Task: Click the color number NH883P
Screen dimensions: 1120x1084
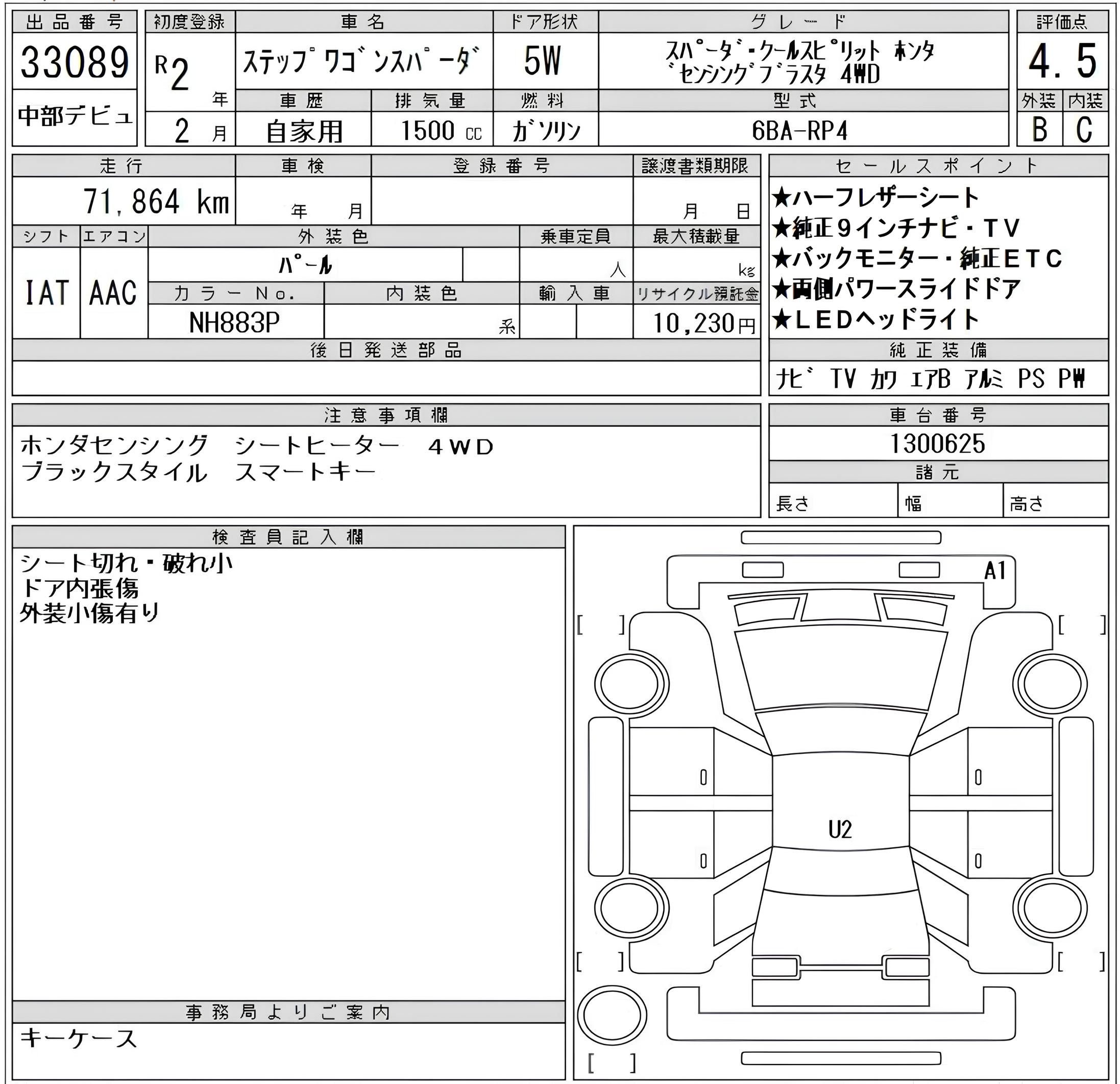Action: 234,323
